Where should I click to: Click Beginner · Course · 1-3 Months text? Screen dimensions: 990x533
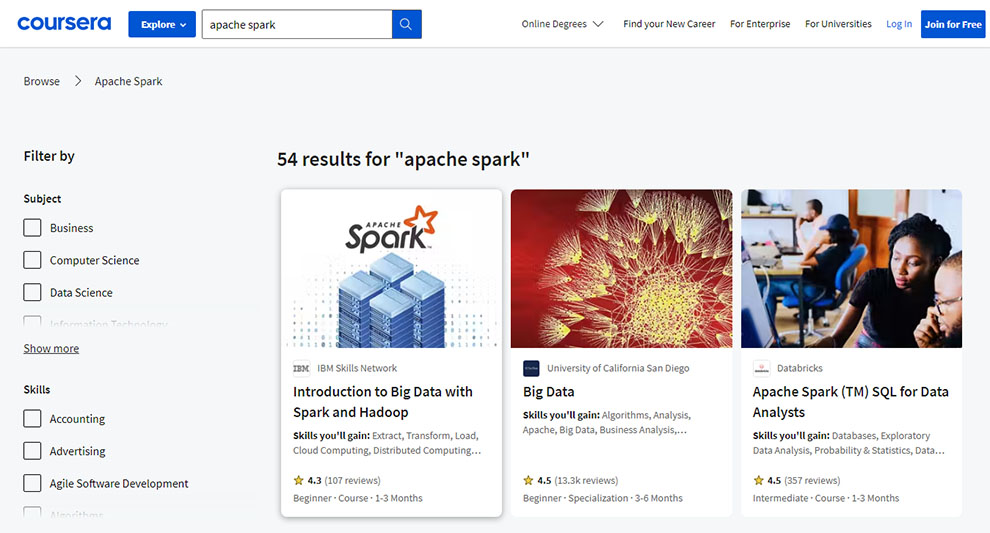[358, 498]
